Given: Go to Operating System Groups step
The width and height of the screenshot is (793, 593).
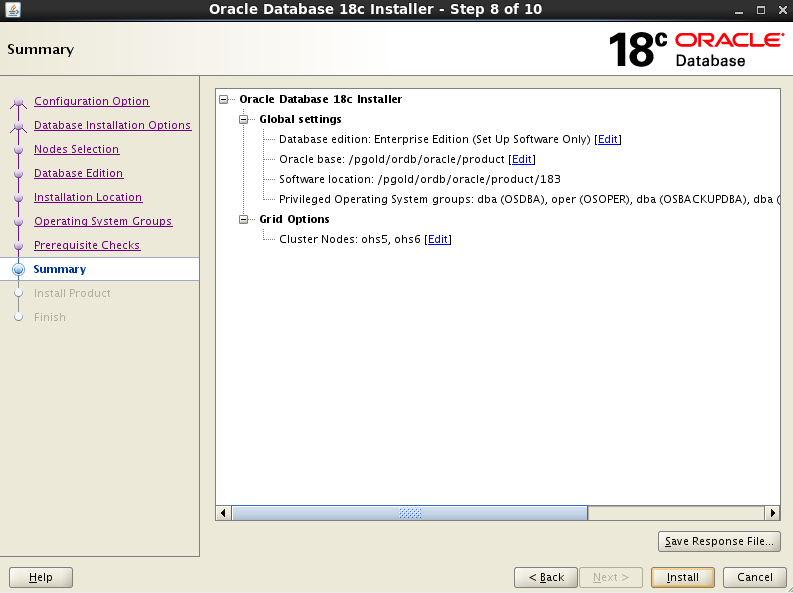Looking at the screenshot, I should [103, 221].
